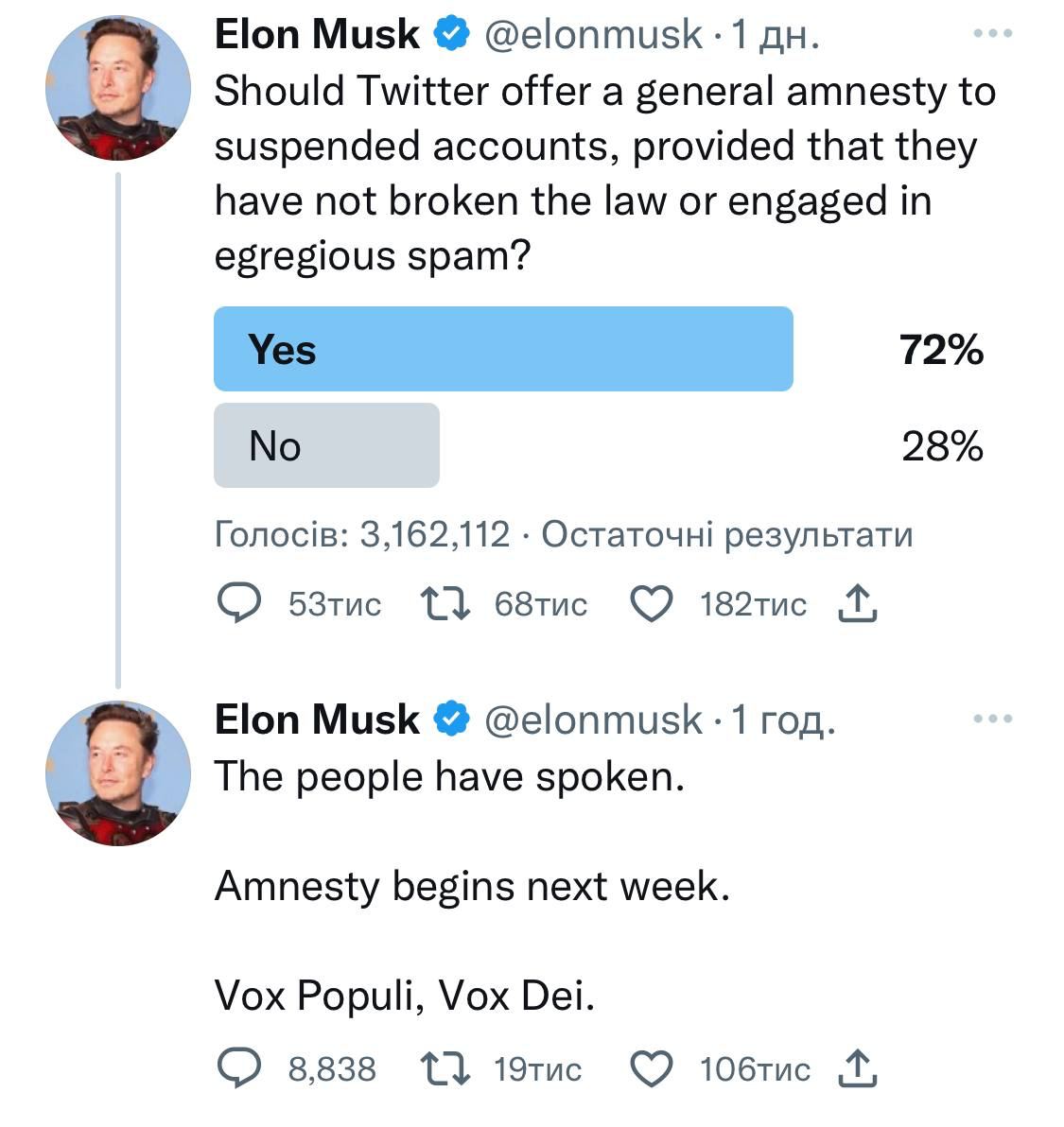
Task: Open the "1 дн." timestamp link
Action: [776, 35]
